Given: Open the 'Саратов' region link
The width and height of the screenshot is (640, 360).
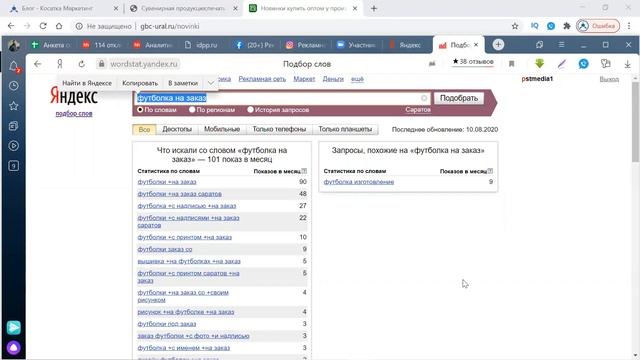Looking at the screenshot, I should pos(418,110).
